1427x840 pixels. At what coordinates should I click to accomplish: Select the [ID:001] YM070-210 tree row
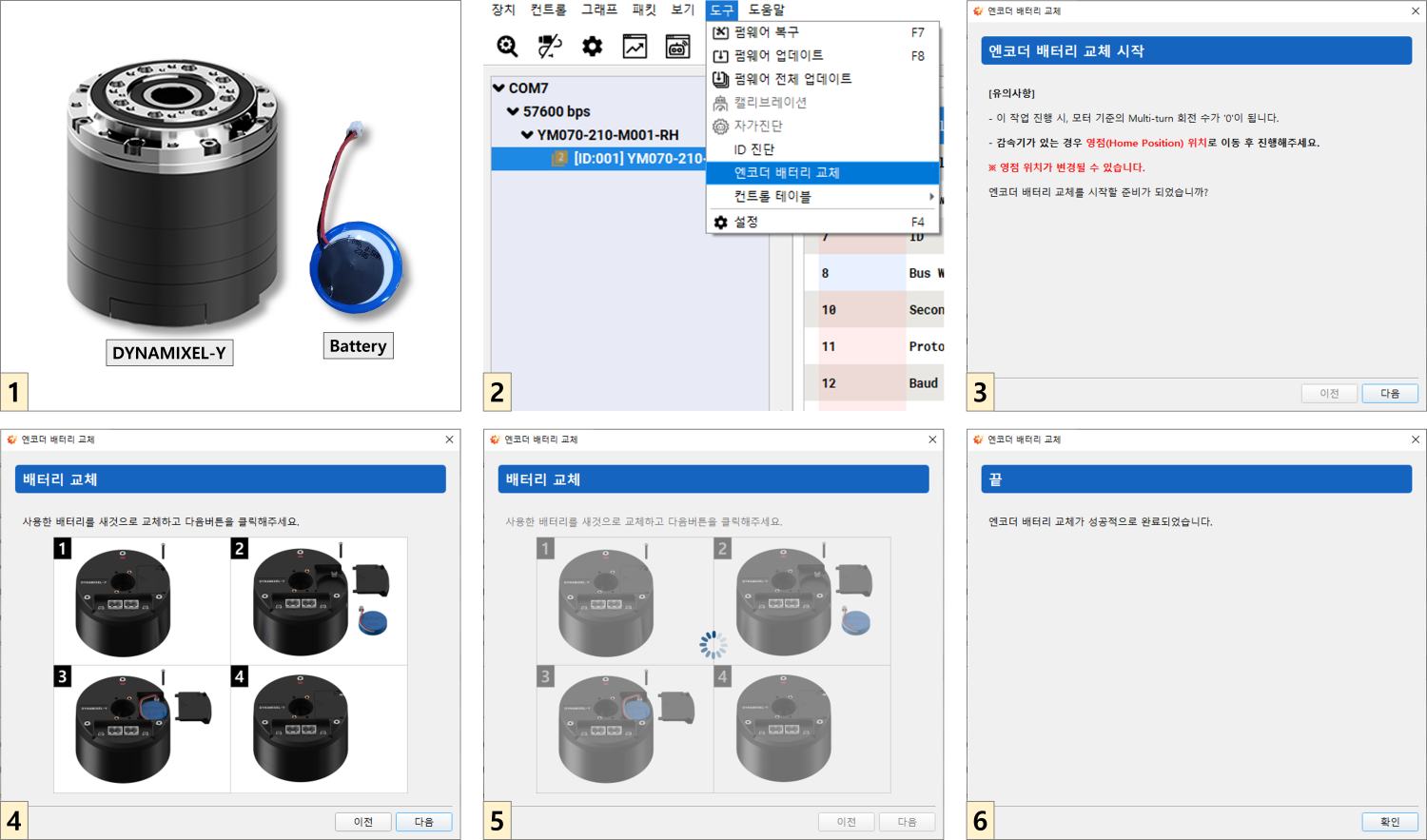point(598,159)
